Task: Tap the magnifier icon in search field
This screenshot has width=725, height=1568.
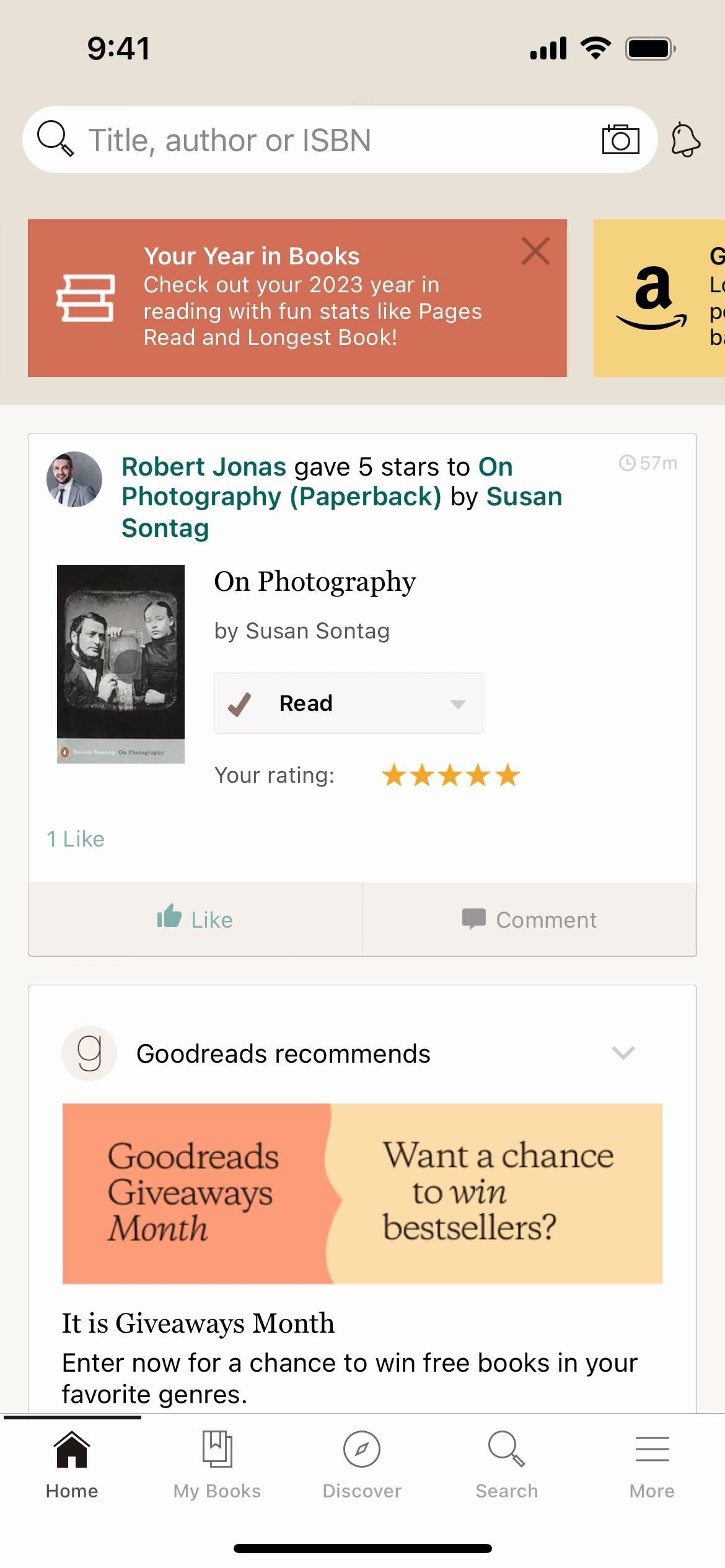Action: click(55, 139)
